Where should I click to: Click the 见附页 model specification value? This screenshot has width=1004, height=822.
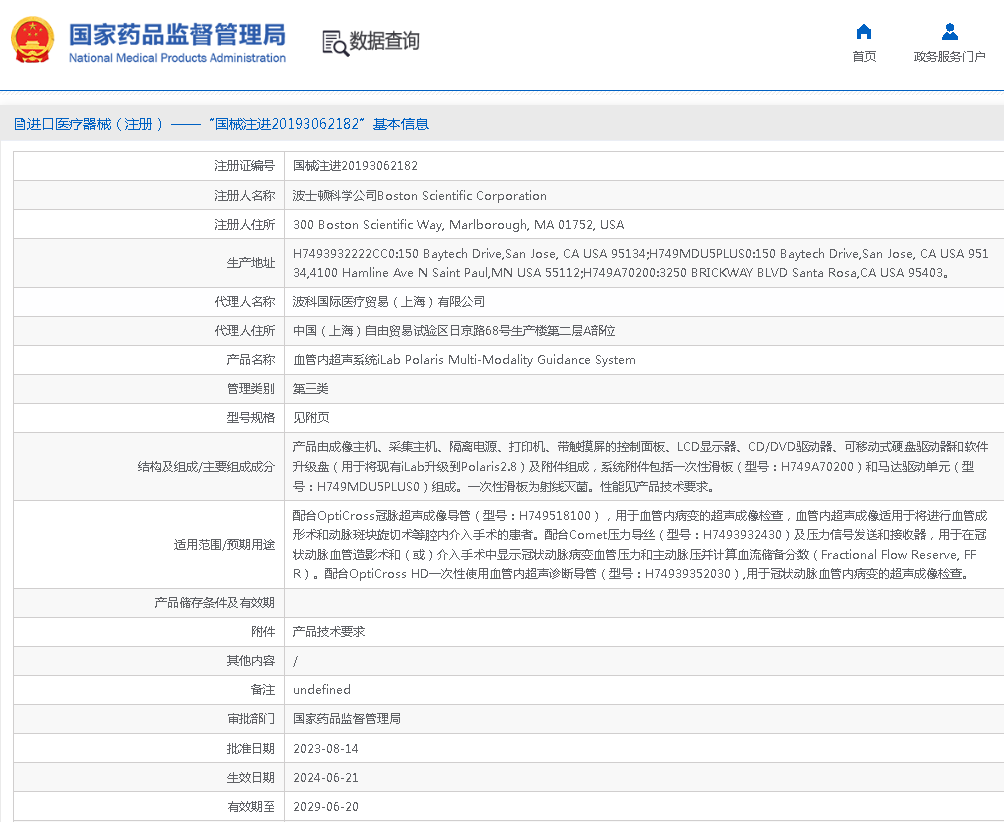310,418
